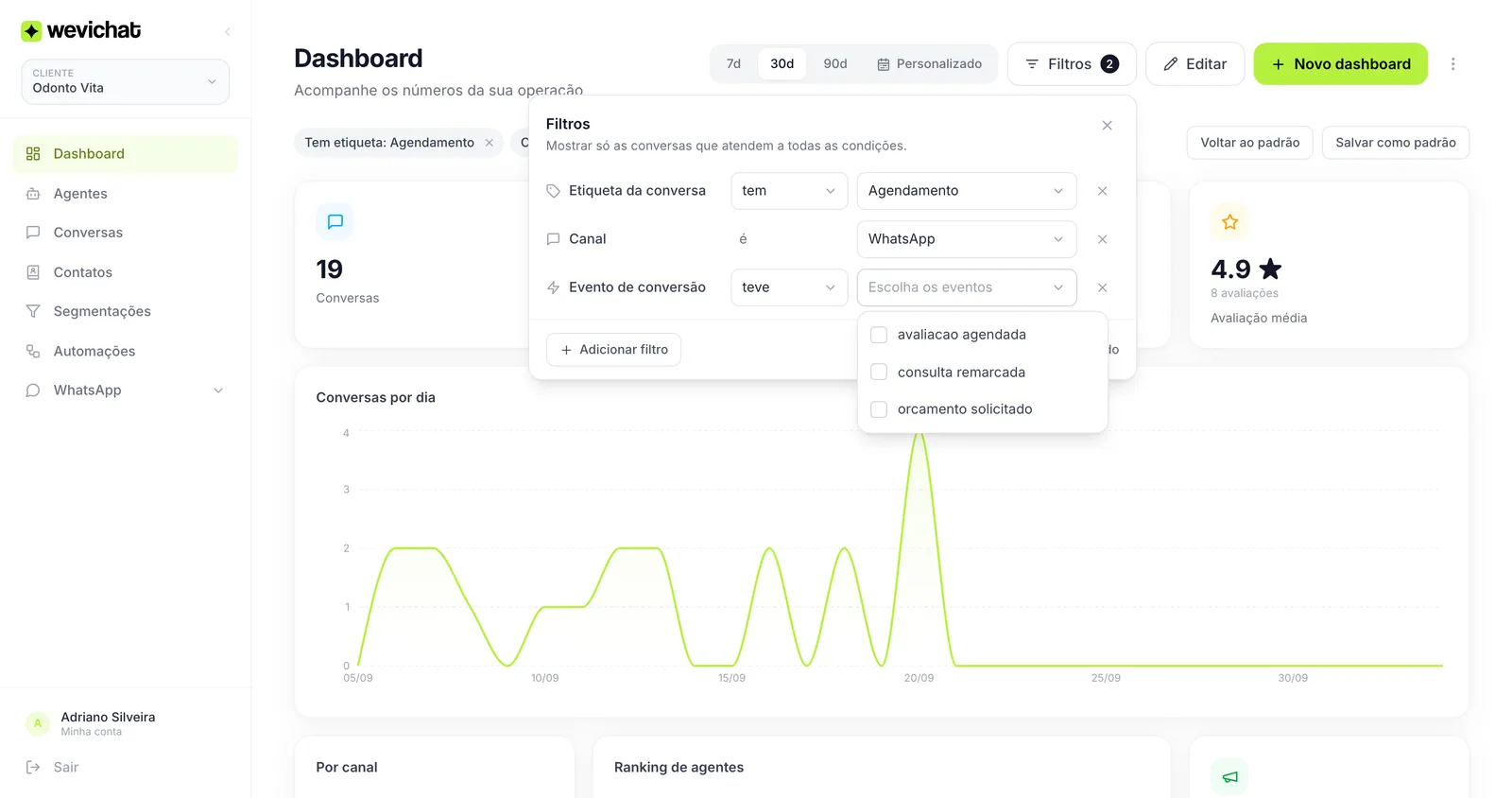Go to Agentes in the sidebar
Viewport: 1512px width, 798px height.
click(126, 194)
